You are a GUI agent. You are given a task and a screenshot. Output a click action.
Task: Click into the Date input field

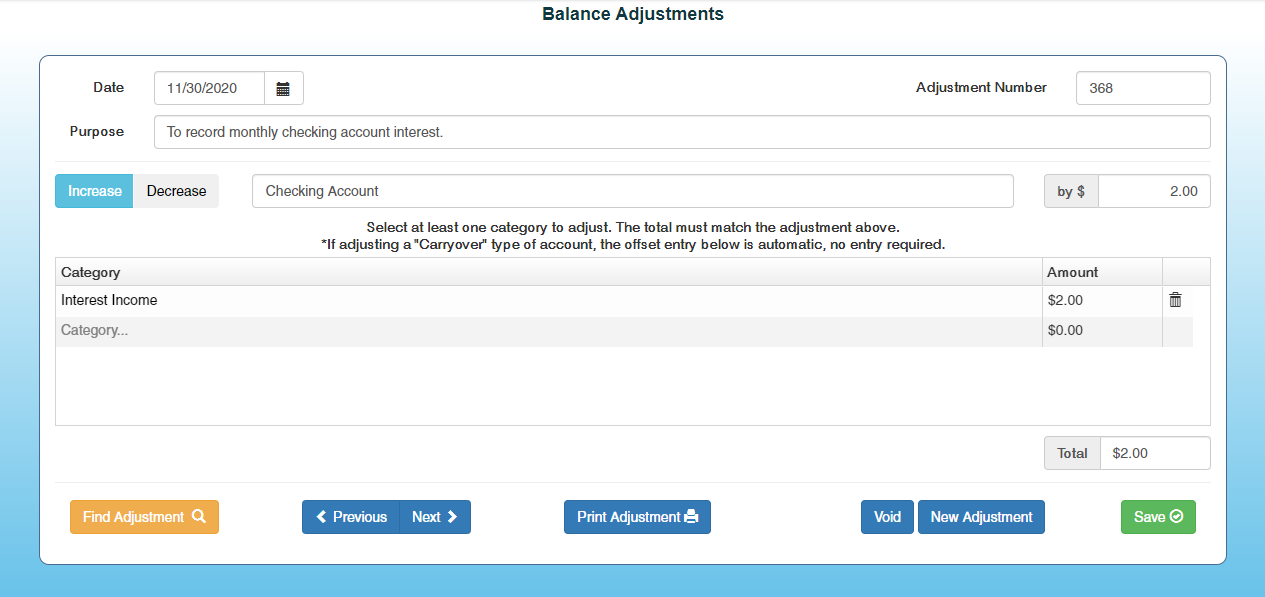(x=209, y=88)
